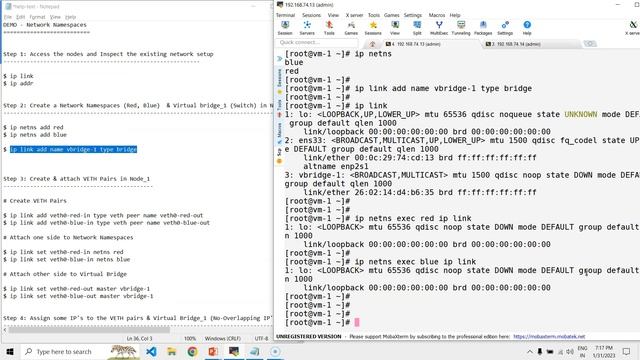Image resolution: width=640 pixels, height=360 pixels.
Task: Click the 'ip netns exec red ip link' command
Action: tap(413, 218)
